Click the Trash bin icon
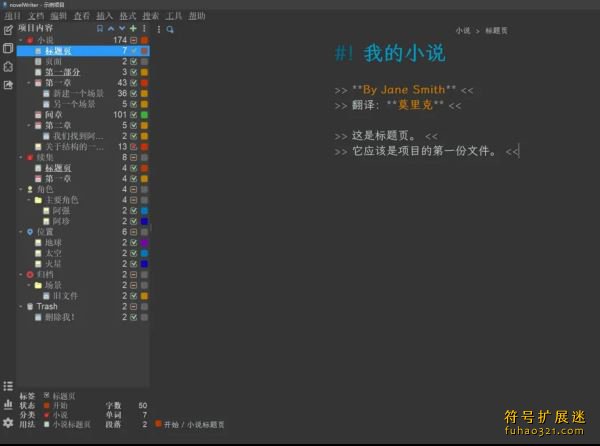Screen dimensions: 600x446 pyautogui.click(x=30, y=306)
